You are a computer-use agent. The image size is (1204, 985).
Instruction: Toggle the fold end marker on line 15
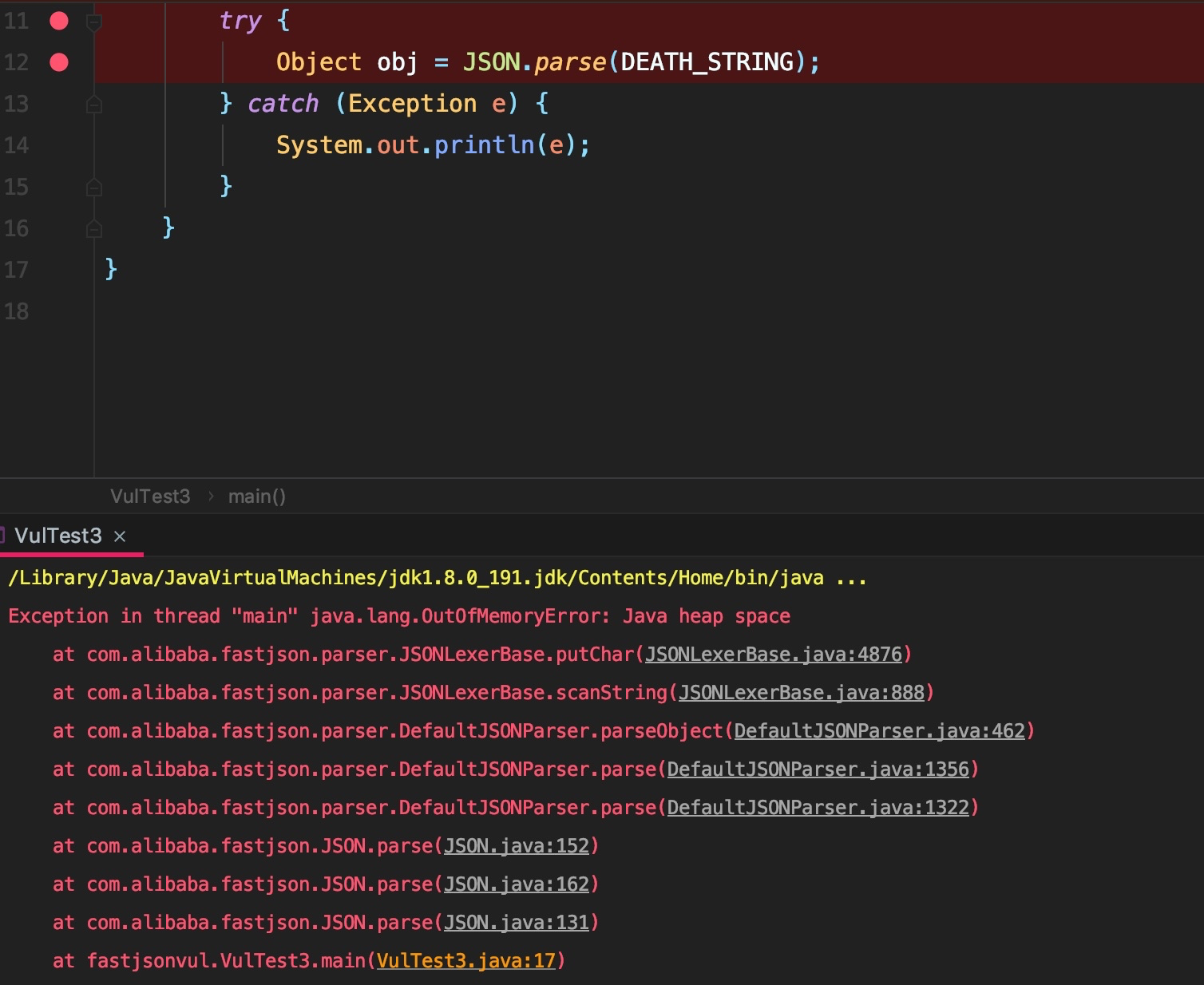[93, 187]
